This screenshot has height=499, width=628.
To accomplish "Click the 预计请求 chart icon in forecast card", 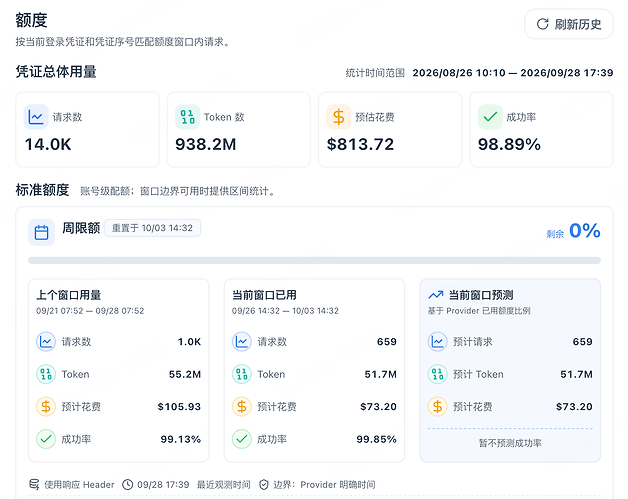I will pyautogui.click(x=437, y=342).
